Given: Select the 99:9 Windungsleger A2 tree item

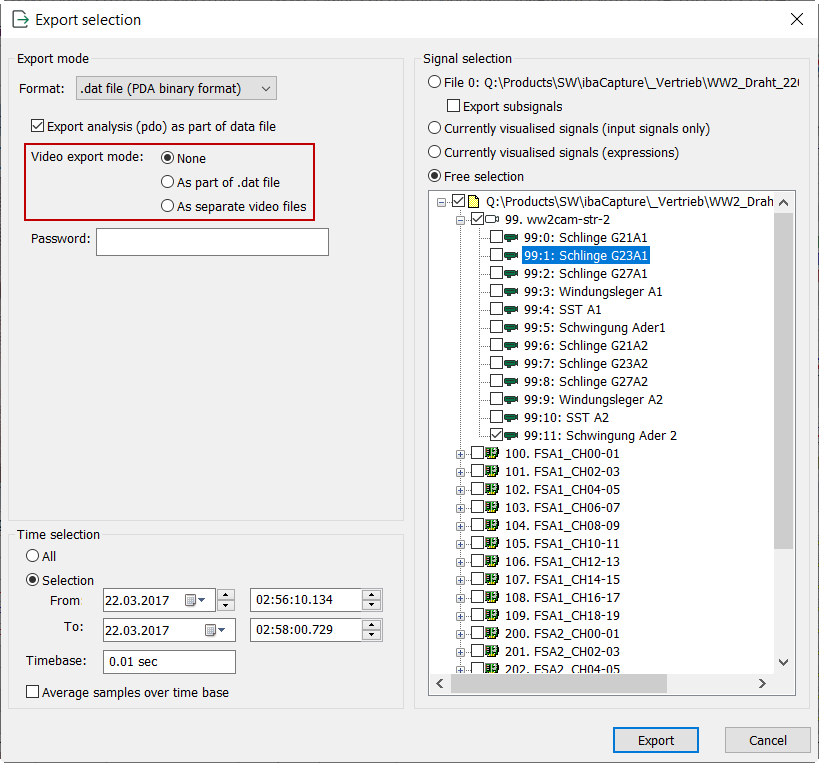Looking at the screenshot, I should 592,400.
